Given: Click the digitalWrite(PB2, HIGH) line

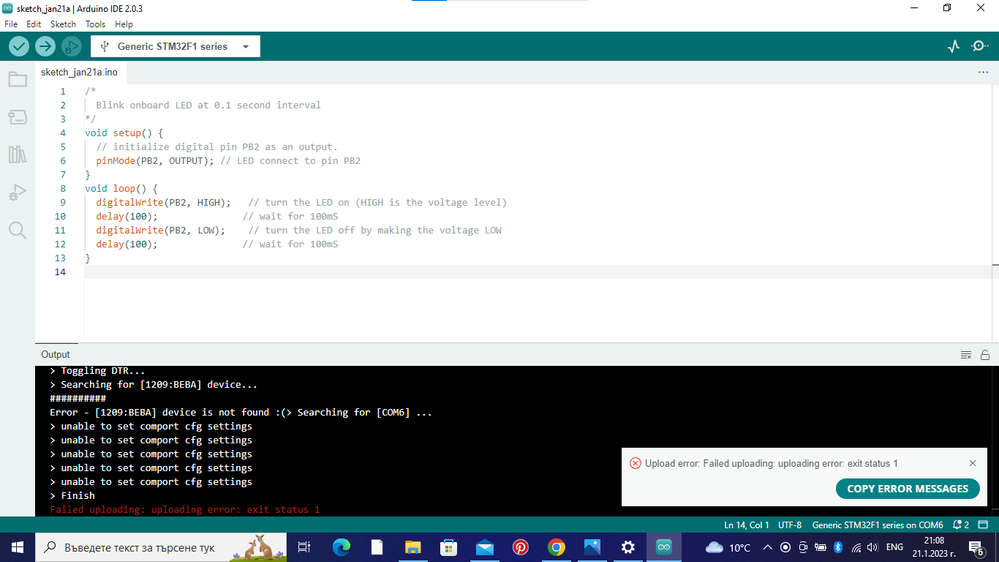Looking at the screenshot, I should click(x=301, y=203).
